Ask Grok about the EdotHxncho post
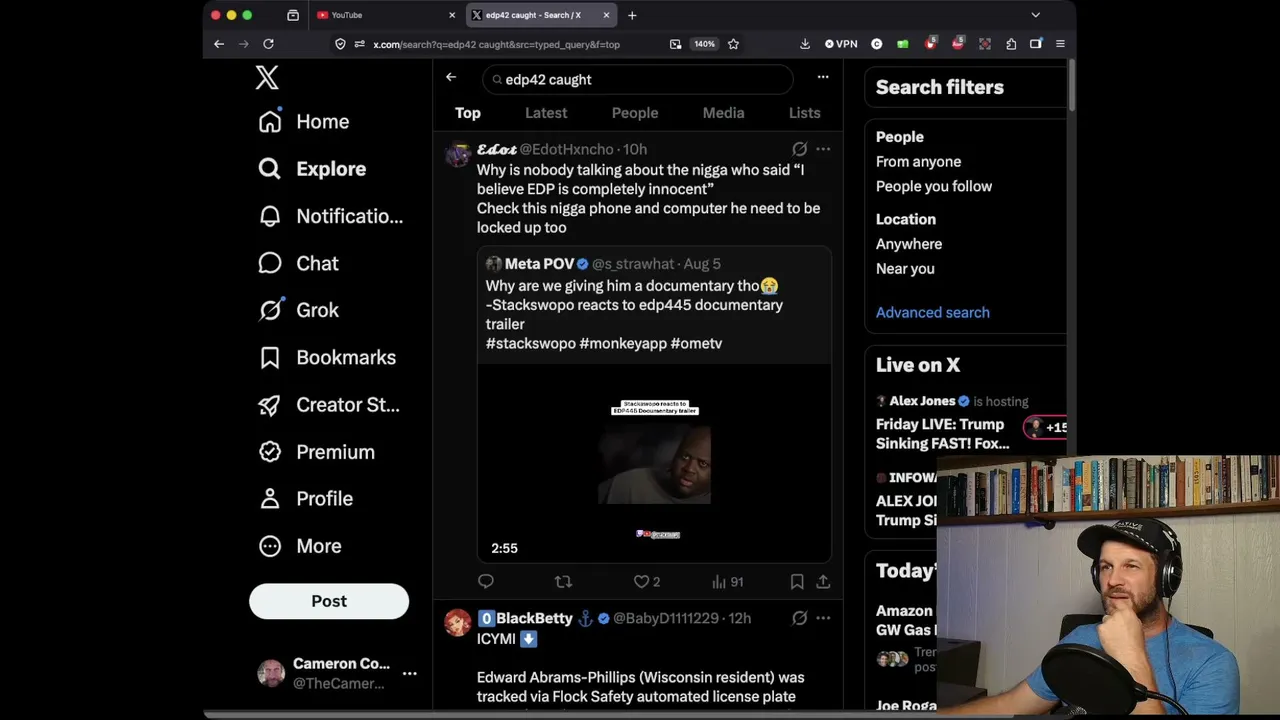 click(x=799, y=149)
